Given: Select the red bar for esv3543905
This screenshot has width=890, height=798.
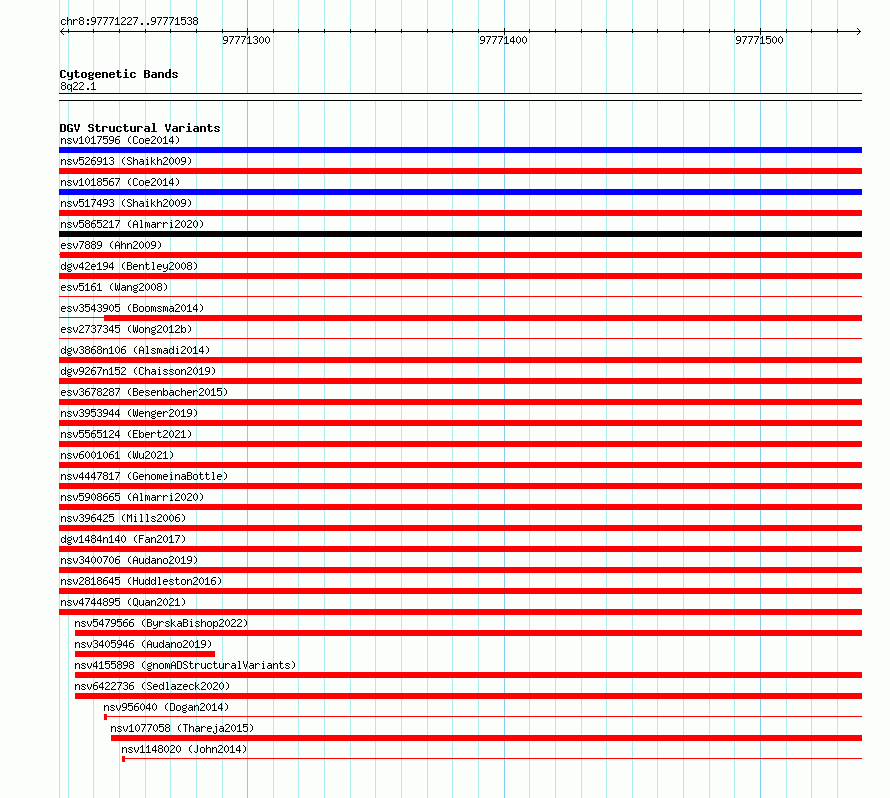Looking at the screenshot, I should click(x=483, y=318).
